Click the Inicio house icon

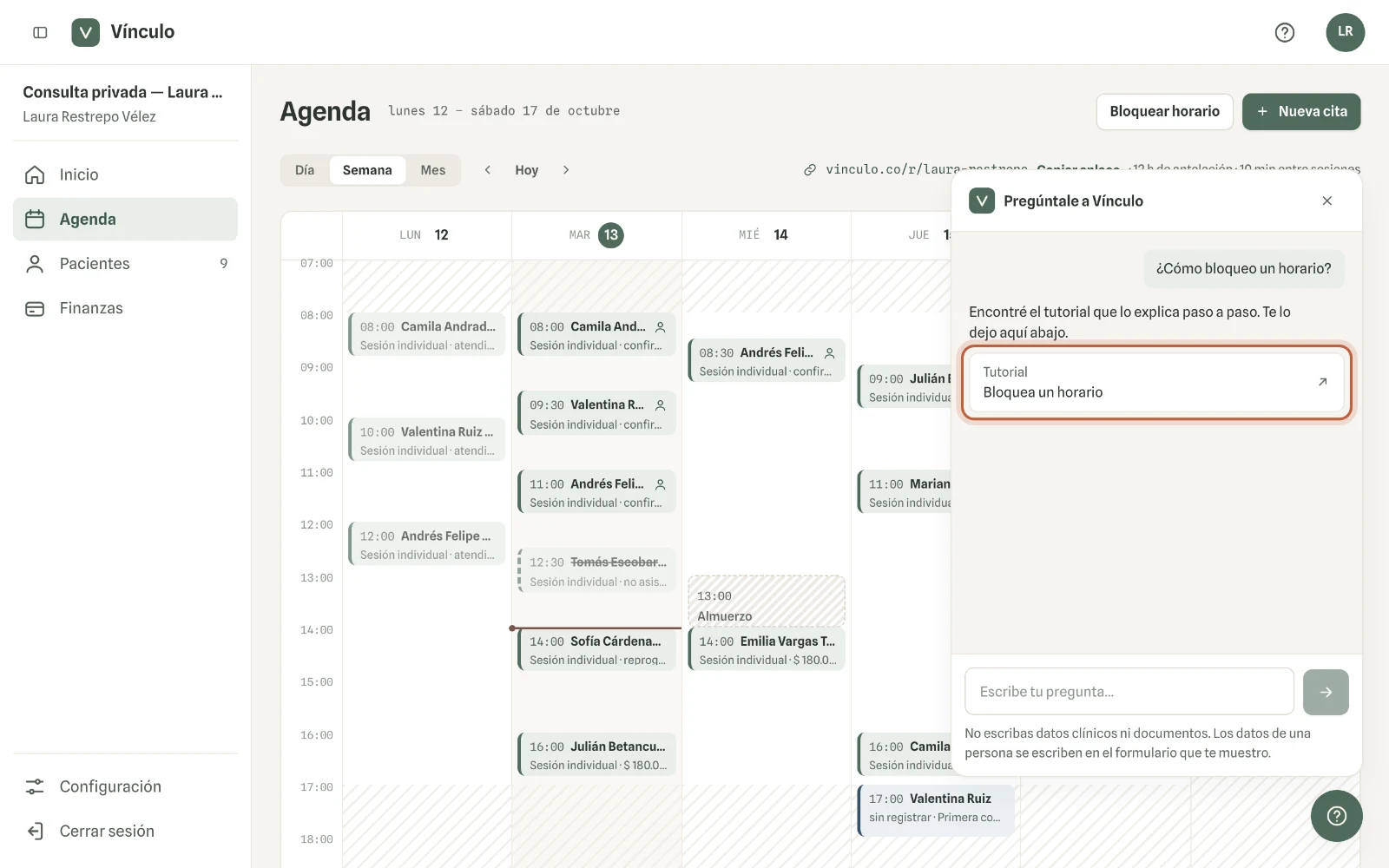[35, 174]
